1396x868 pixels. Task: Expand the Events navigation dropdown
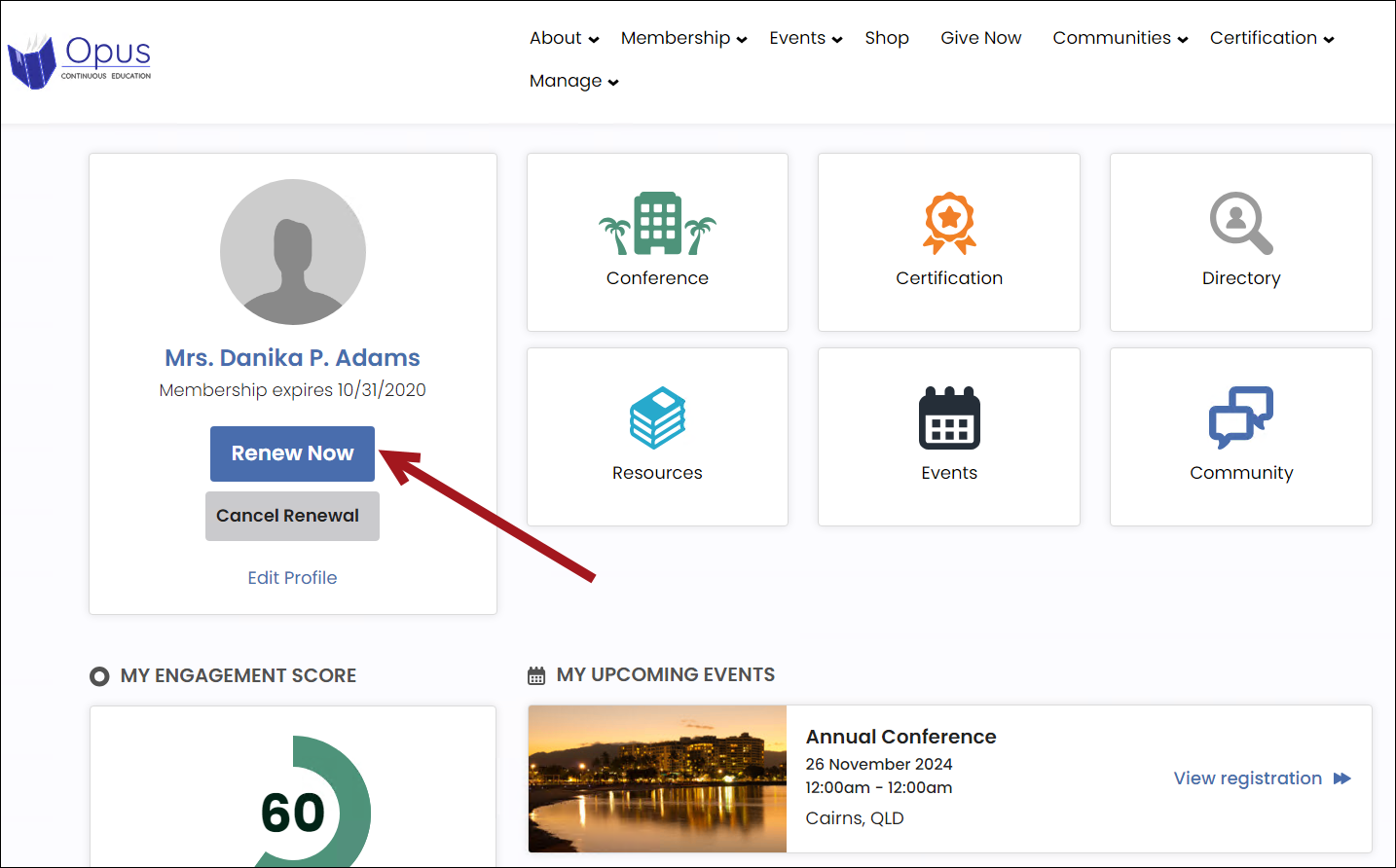pyautogui.click(x=805, y=38)
